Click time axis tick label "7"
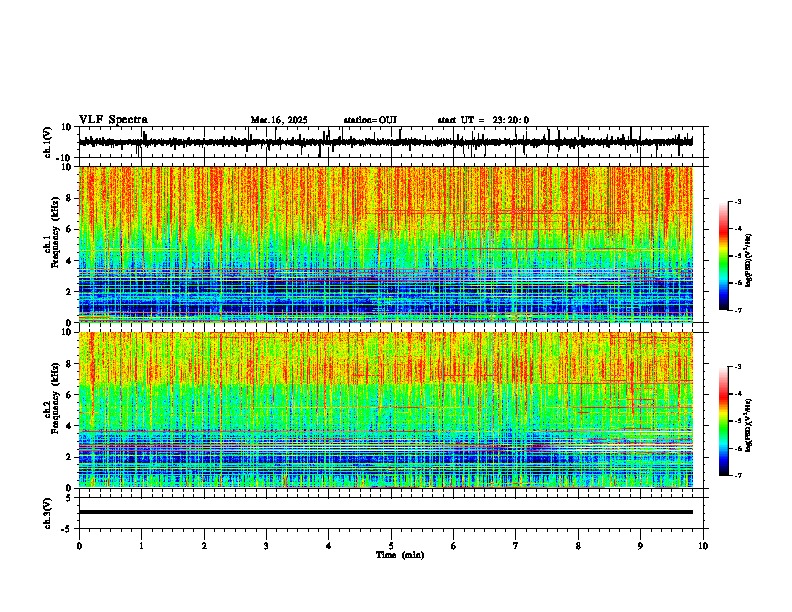Image resolution: width=792 pixels, height=612 pixels. (516, 546)
